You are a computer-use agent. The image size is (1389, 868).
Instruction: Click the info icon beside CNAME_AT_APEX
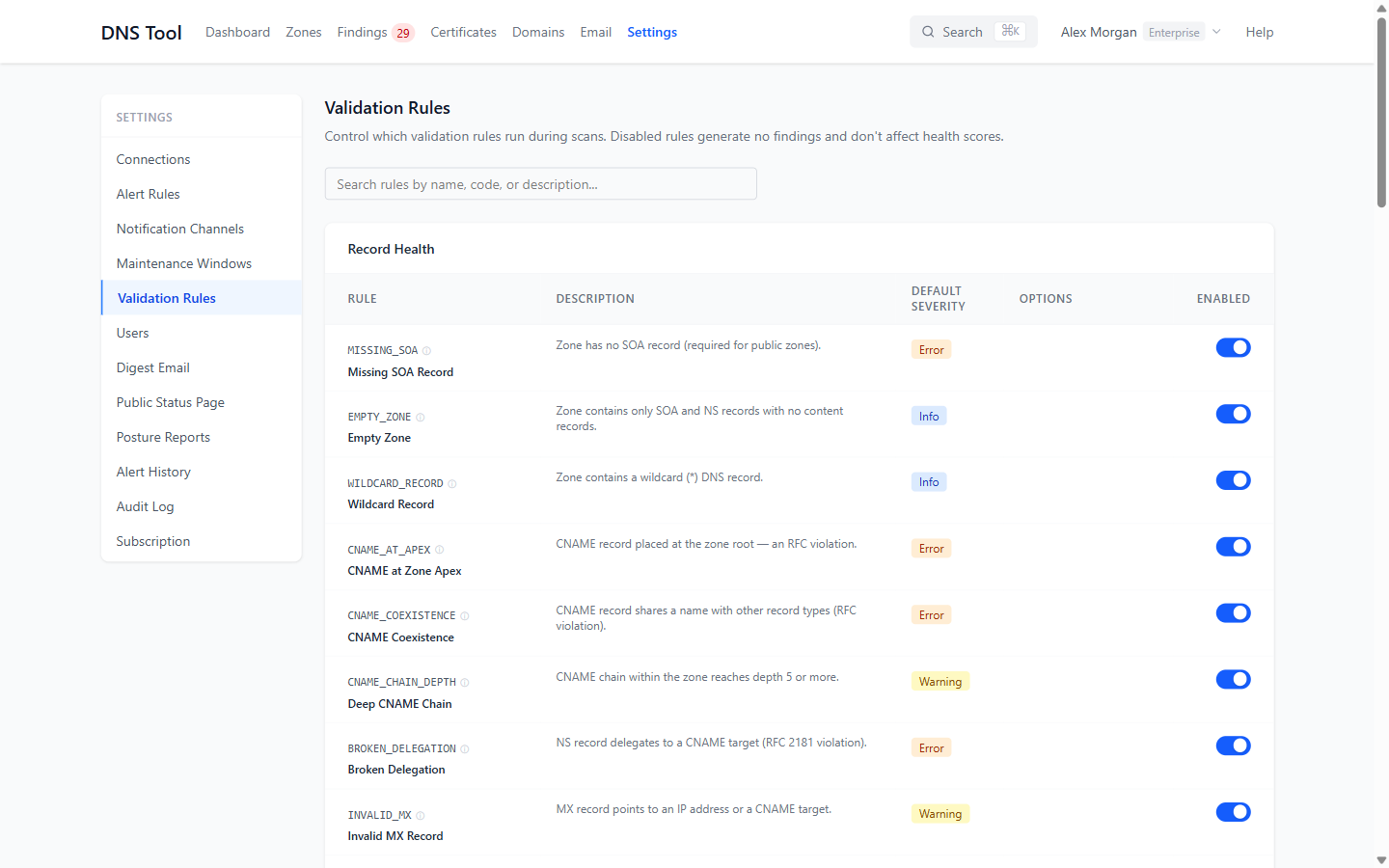(439, 550)
